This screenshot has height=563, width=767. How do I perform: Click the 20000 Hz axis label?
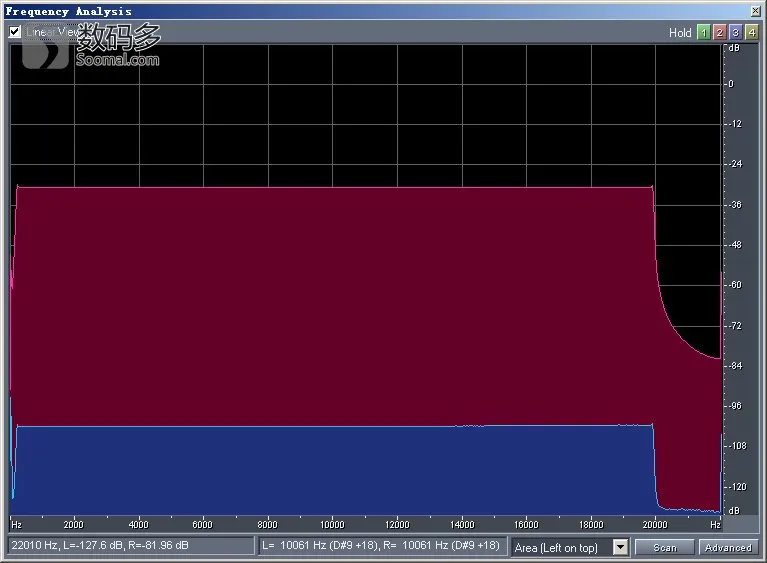pos(655,525)
